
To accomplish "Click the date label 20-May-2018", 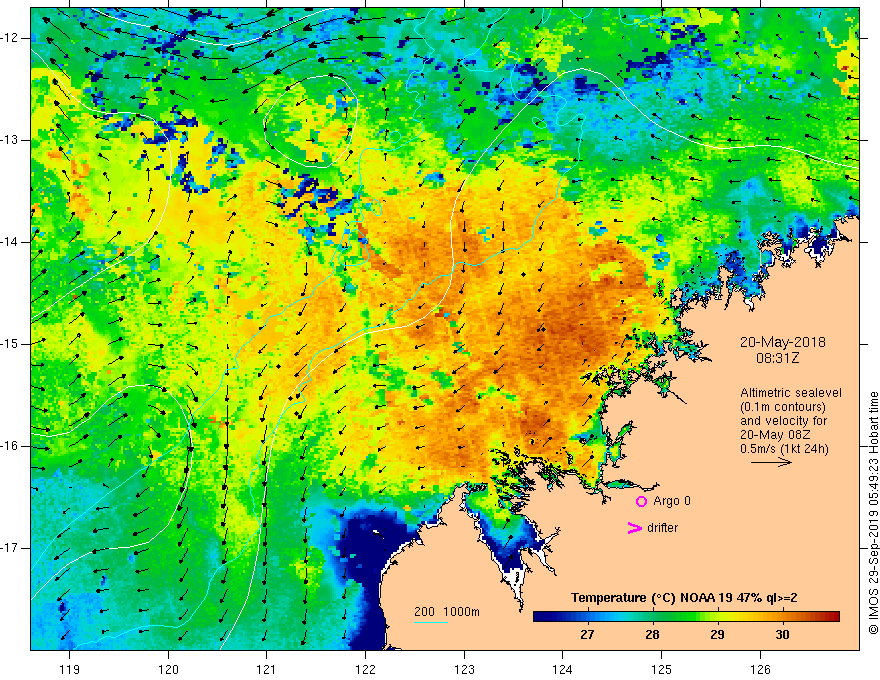I will (x=782, y=342).
